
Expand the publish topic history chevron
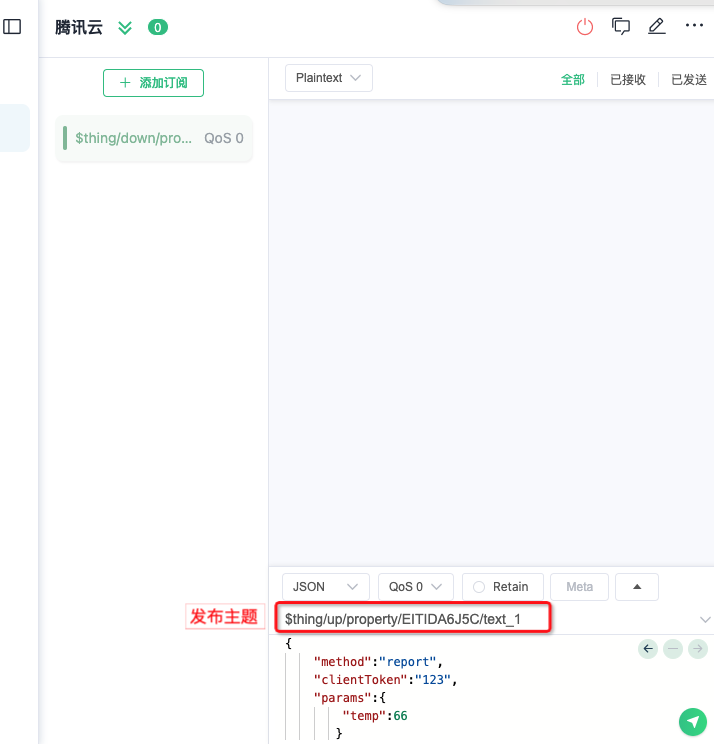point(705,620)
